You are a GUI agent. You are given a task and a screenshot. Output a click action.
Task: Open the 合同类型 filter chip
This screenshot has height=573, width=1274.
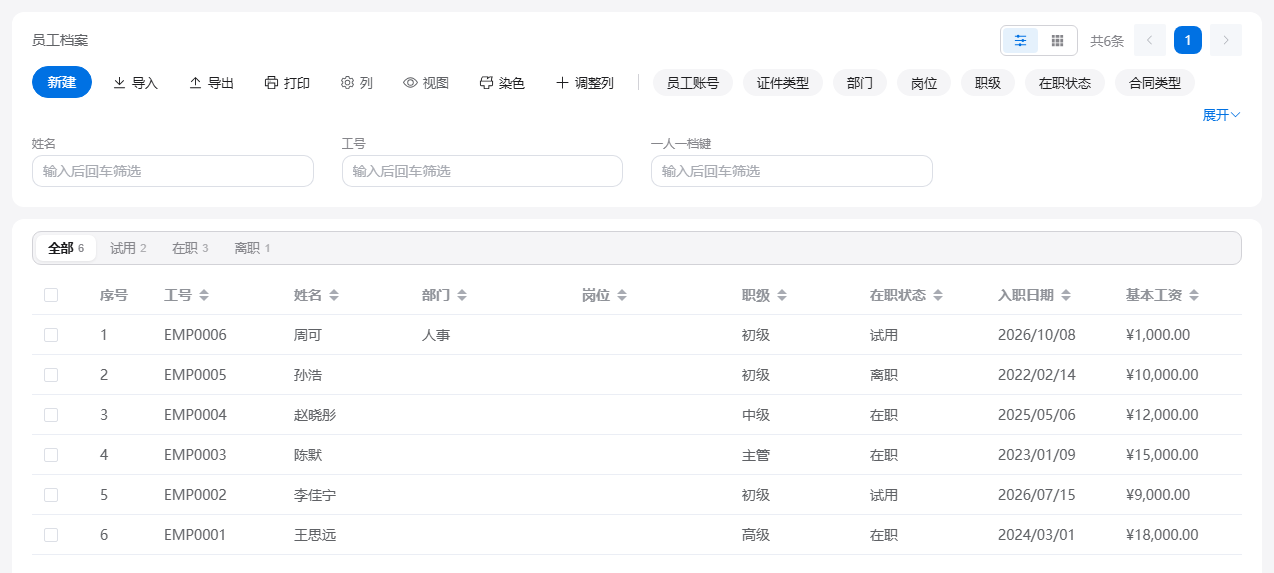(x=1155, y=83)
